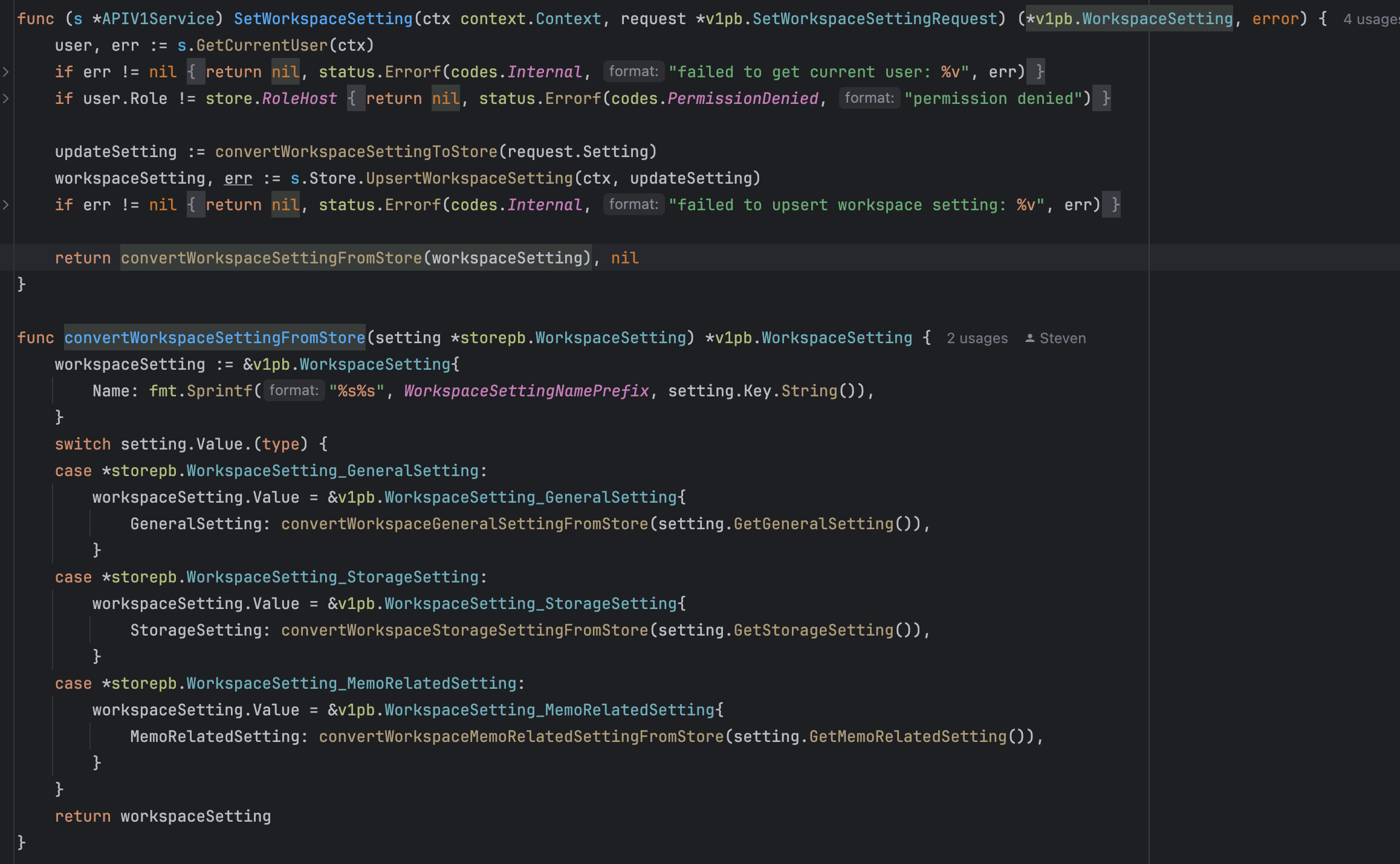Expand gutter fold arrow on 'failed to upsert' line
Screen dimensions: 1400x864
point(5,205)
